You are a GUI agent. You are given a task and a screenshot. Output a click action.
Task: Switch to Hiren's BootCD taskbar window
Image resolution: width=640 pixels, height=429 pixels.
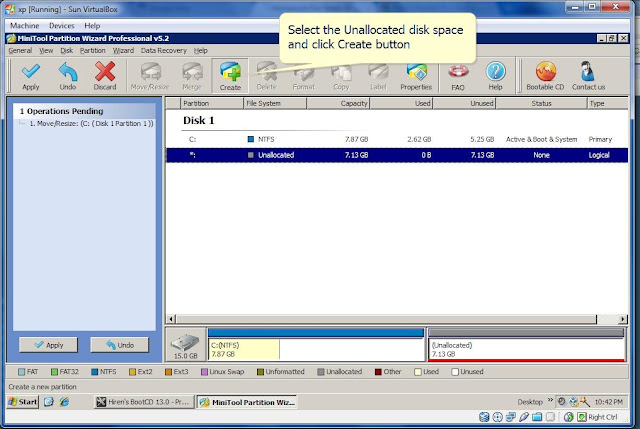(143, 402)
